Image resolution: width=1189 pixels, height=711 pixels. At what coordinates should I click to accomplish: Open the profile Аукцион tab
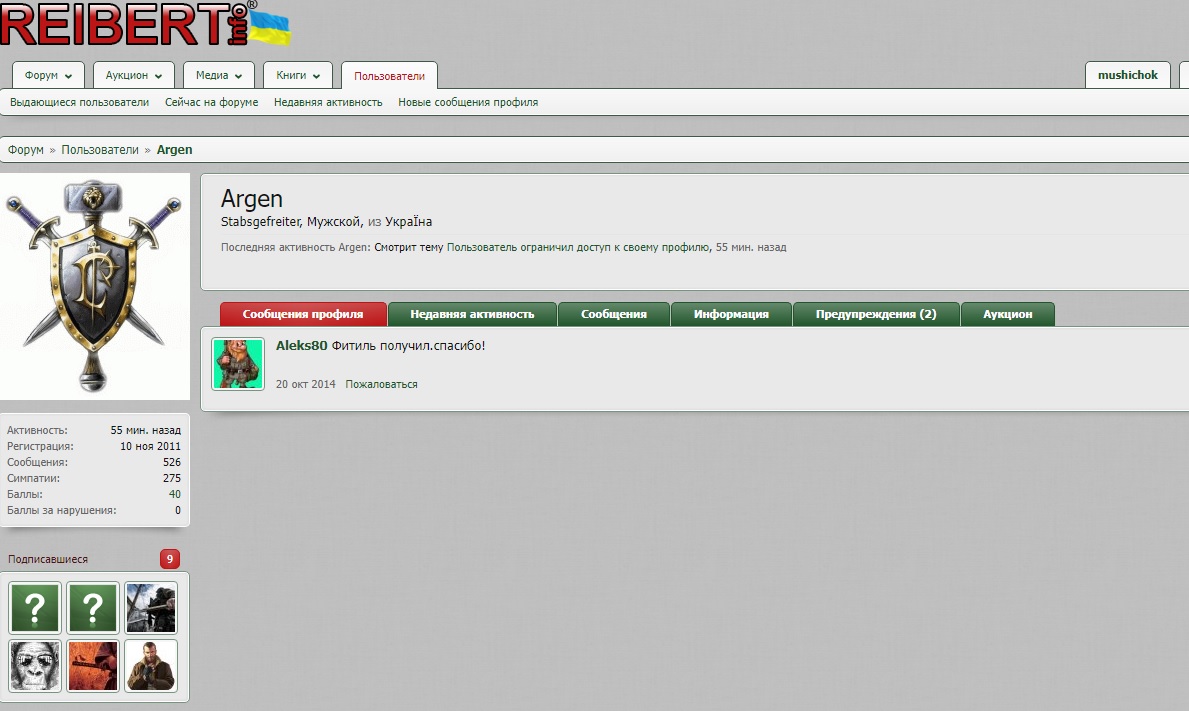[1008, 314]
